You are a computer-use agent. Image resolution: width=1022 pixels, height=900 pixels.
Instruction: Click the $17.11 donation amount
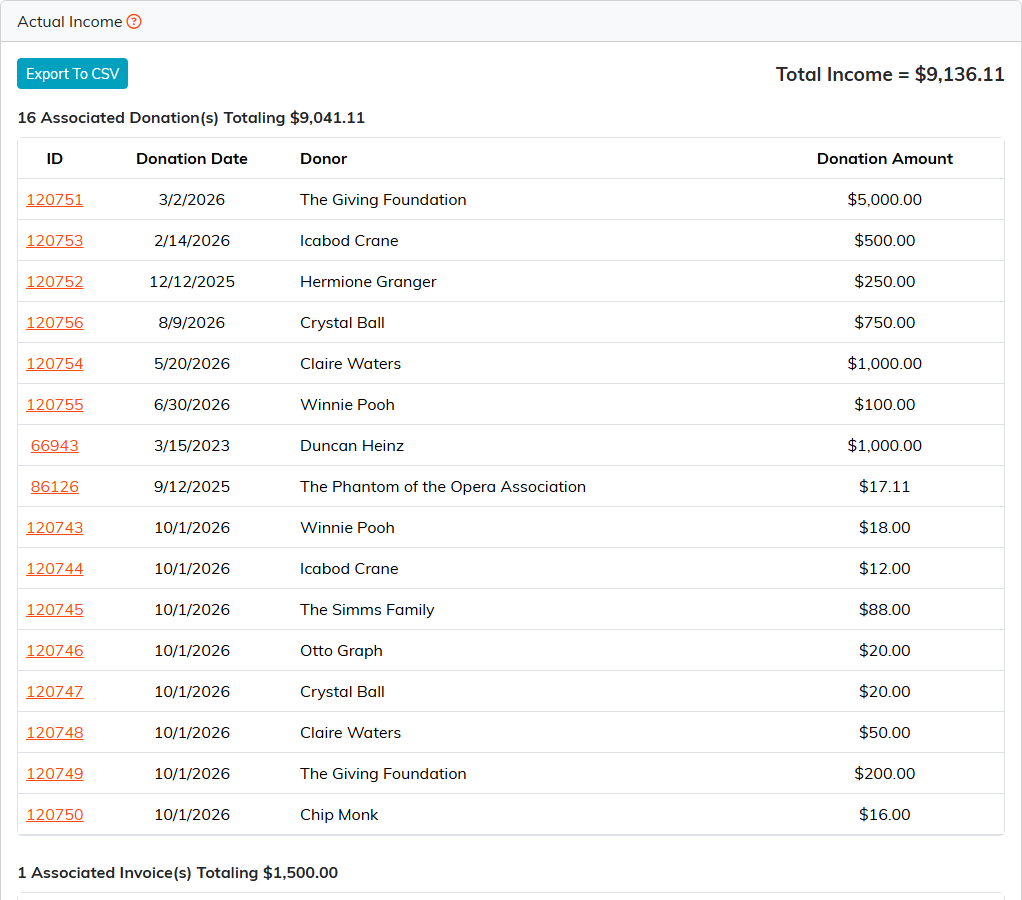884,487
